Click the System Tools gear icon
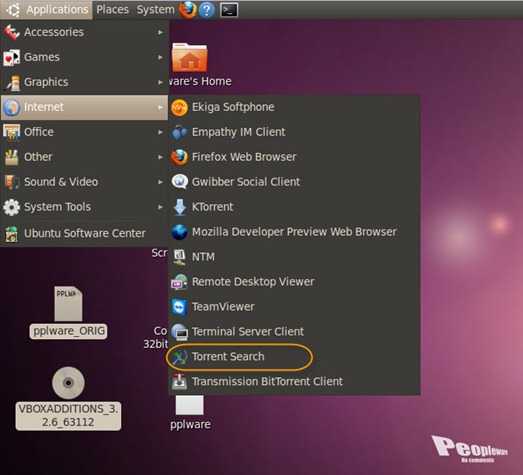 12,207
